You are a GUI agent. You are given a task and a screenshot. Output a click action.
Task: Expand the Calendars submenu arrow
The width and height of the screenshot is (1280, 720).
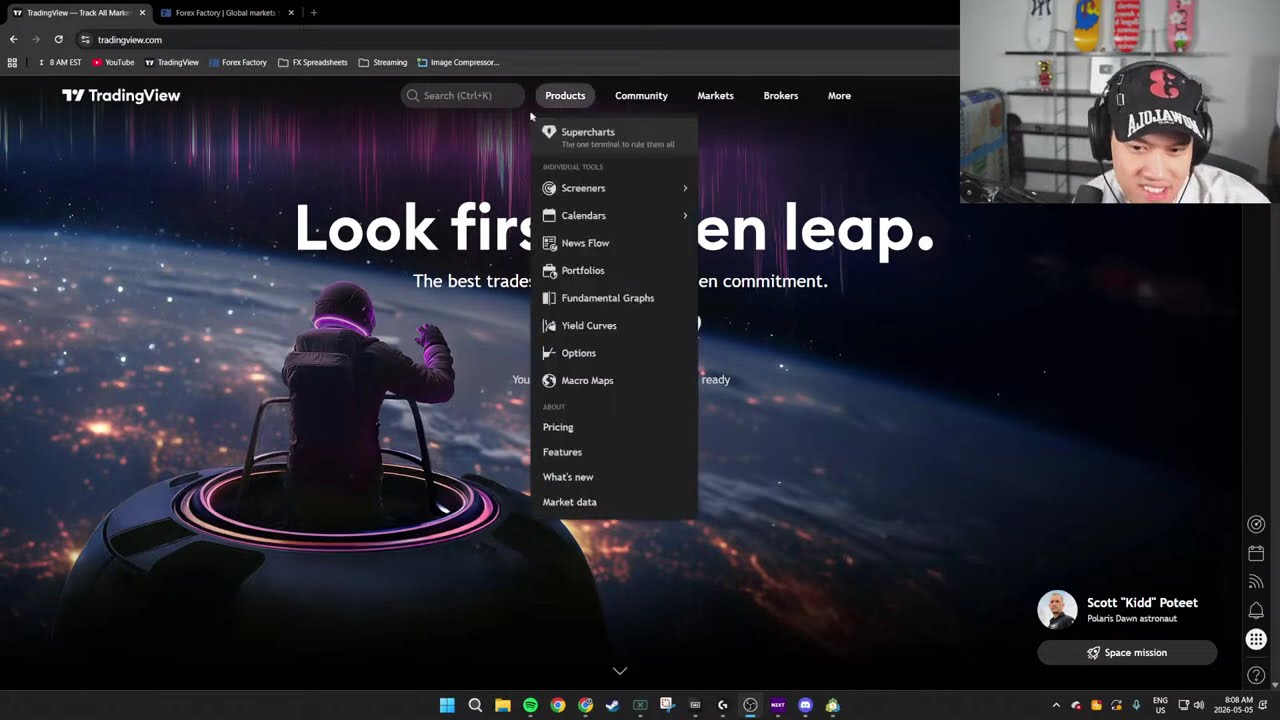(x=685, y=216)
